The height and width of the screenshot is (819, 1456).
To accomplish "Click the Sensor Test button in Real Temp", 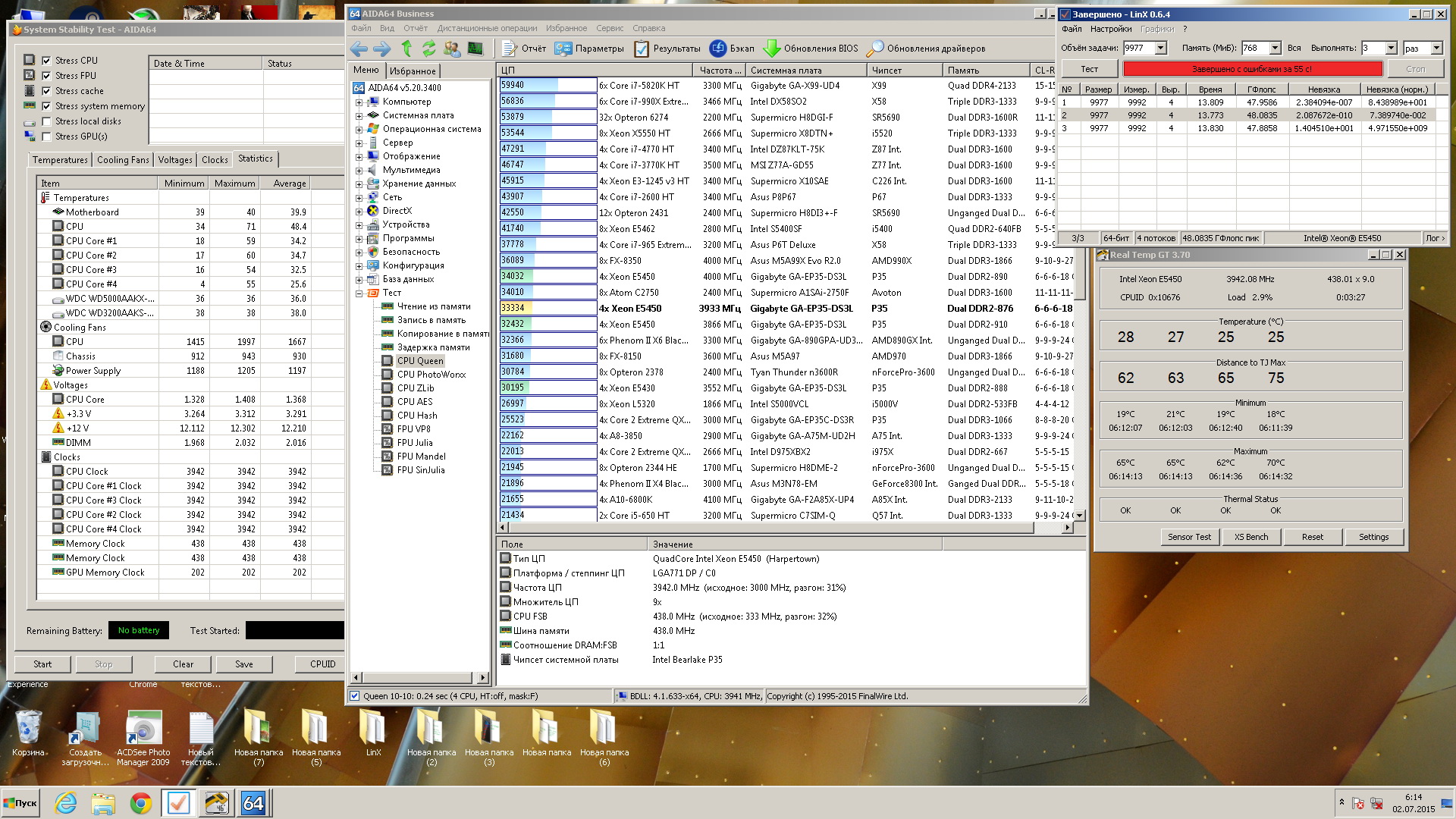I will click(x=1189, y=537).
